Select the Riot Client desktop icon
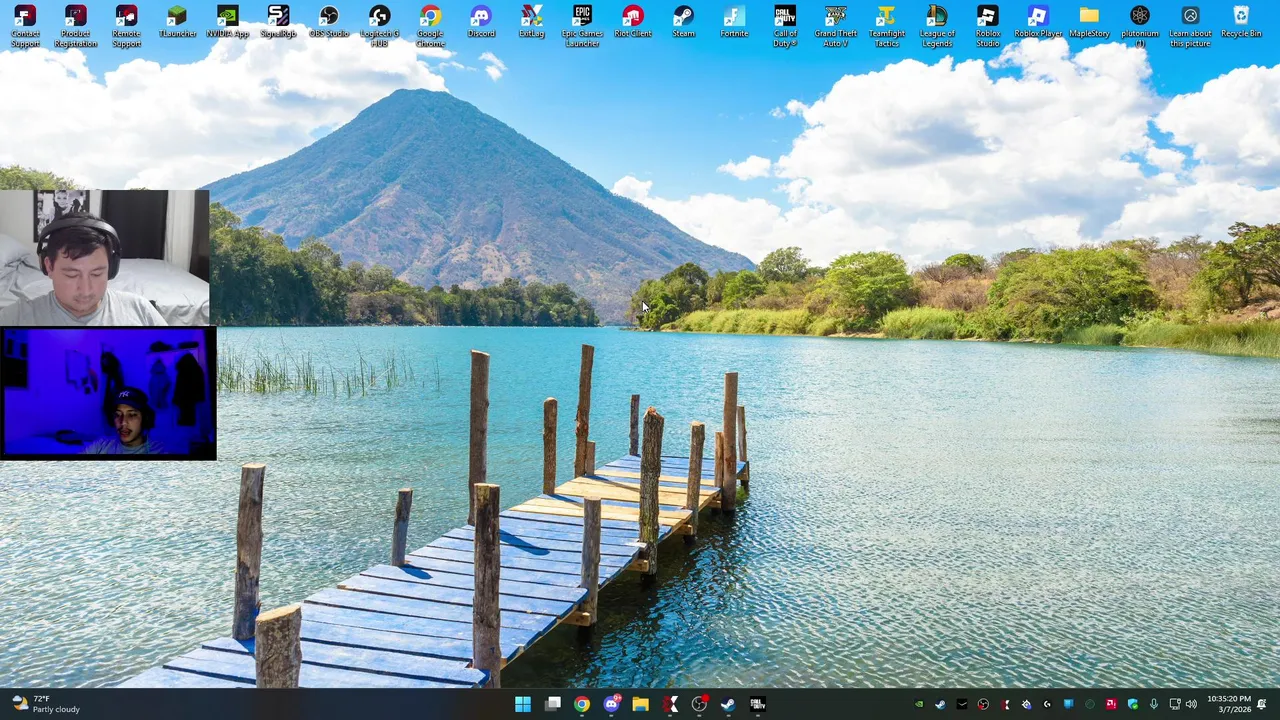Image resolution: width=1280 pixels, height=720 pixels. pos(632,22)
